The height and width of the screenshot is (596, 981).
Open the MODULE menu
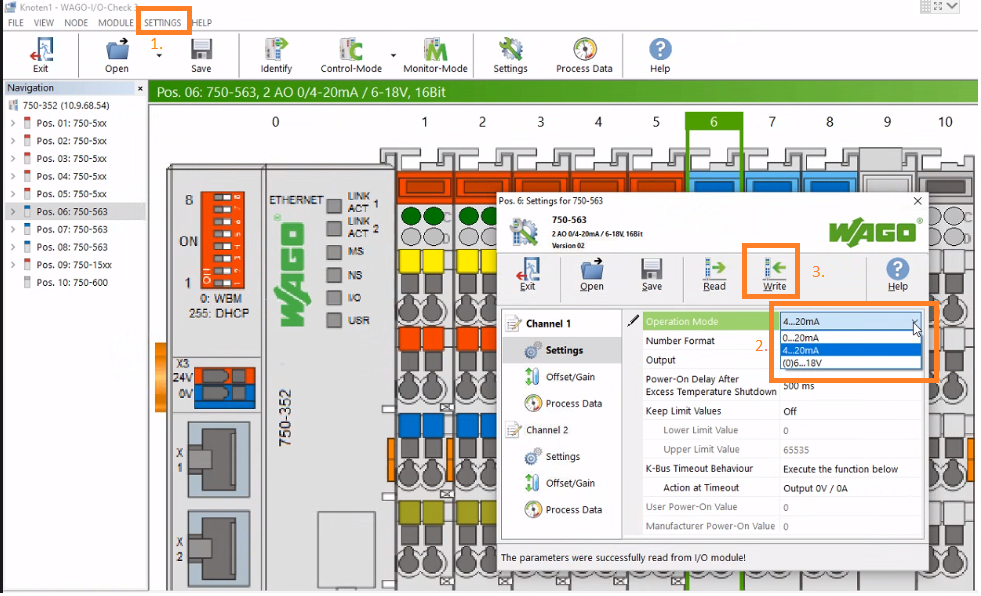tap(116, 23)
